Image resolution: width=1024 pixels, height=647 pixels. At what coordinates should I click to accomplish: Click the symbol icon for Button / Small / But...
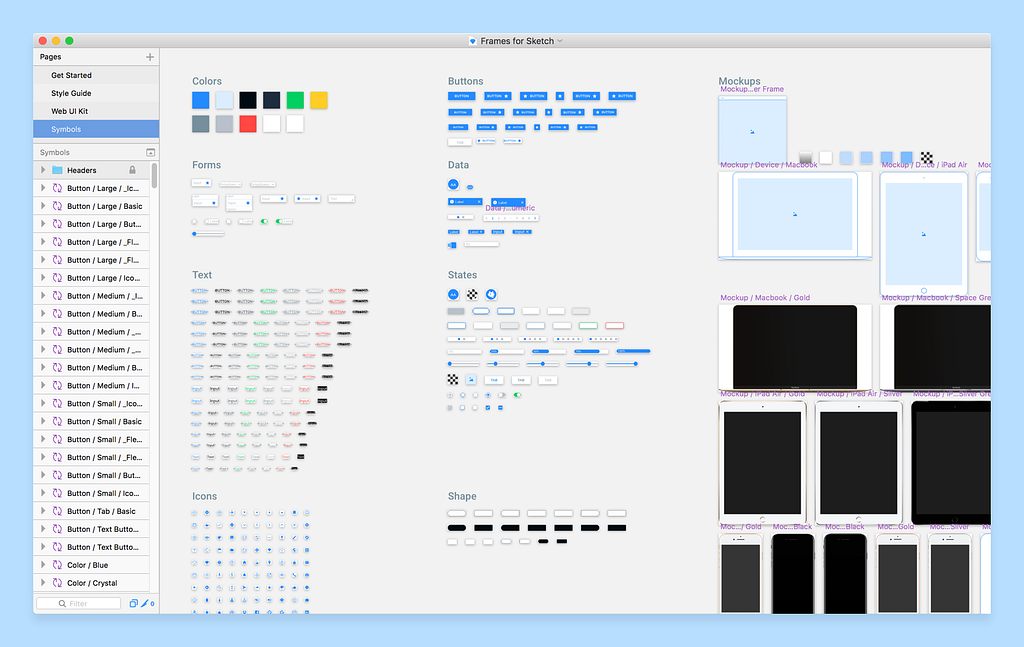point(57,475)
